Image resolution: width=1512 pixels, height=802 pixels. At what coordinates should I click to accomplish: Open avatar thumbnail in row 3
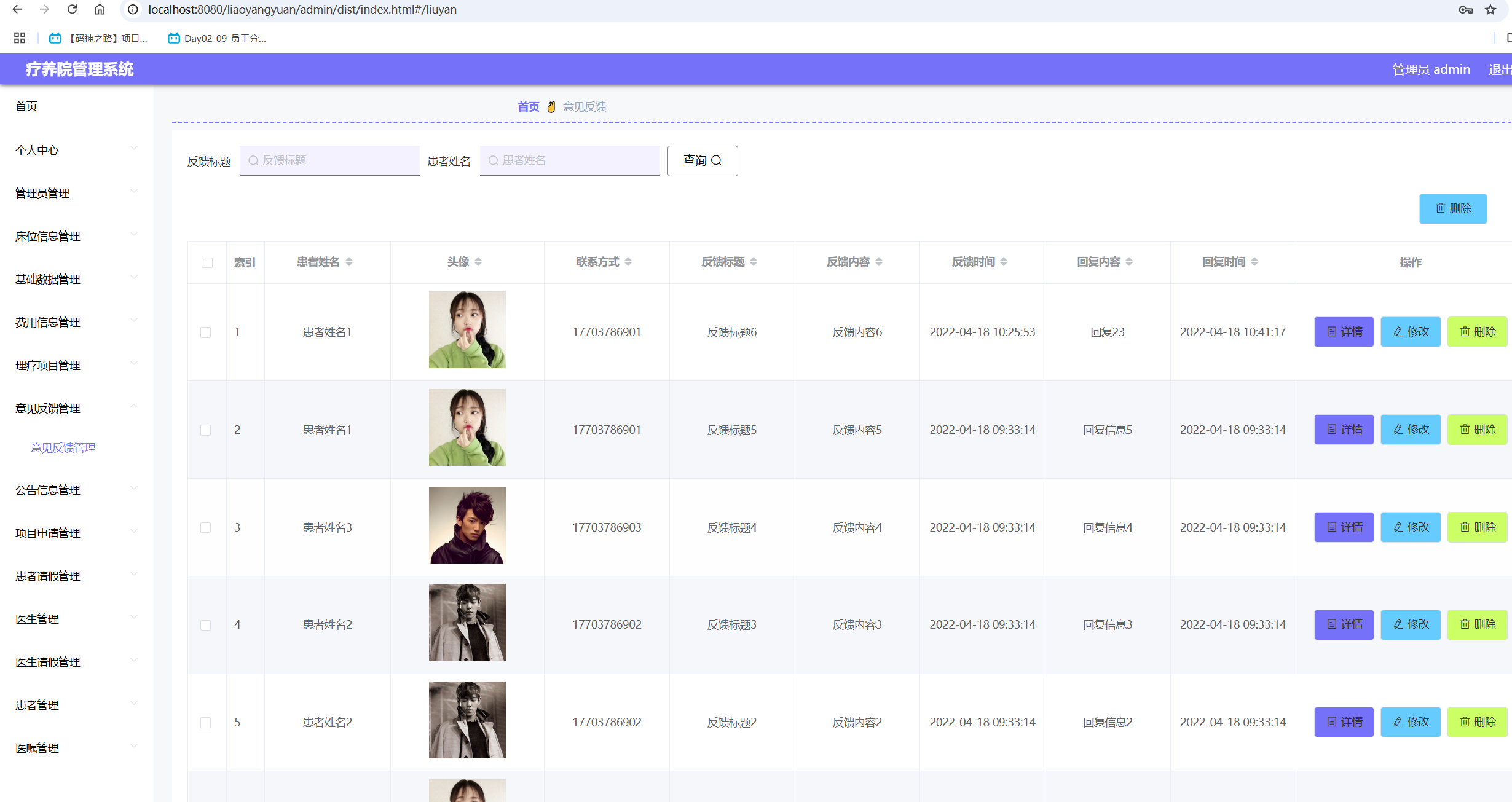click(x=467, y=525)
